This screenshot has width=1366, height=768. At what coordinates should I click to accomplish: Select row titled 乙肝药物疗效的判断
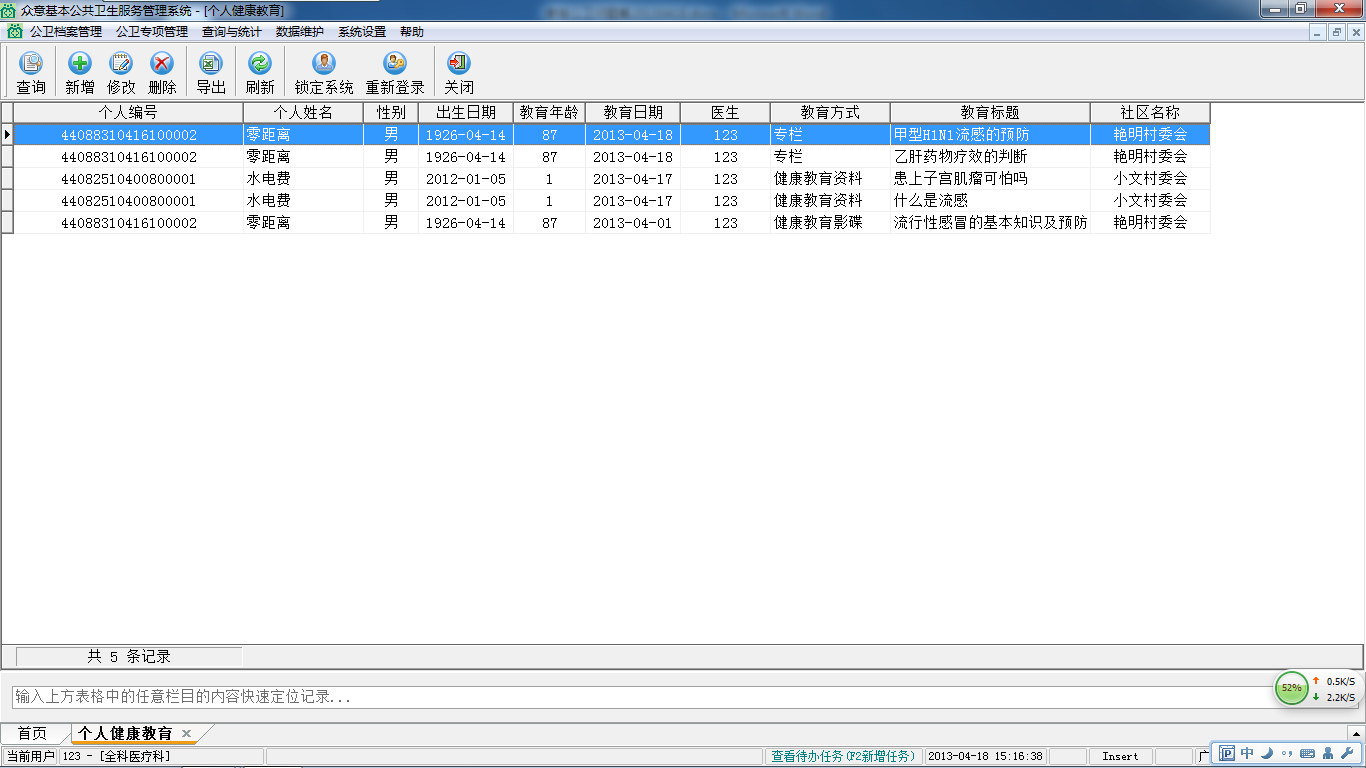click(611, 156)
